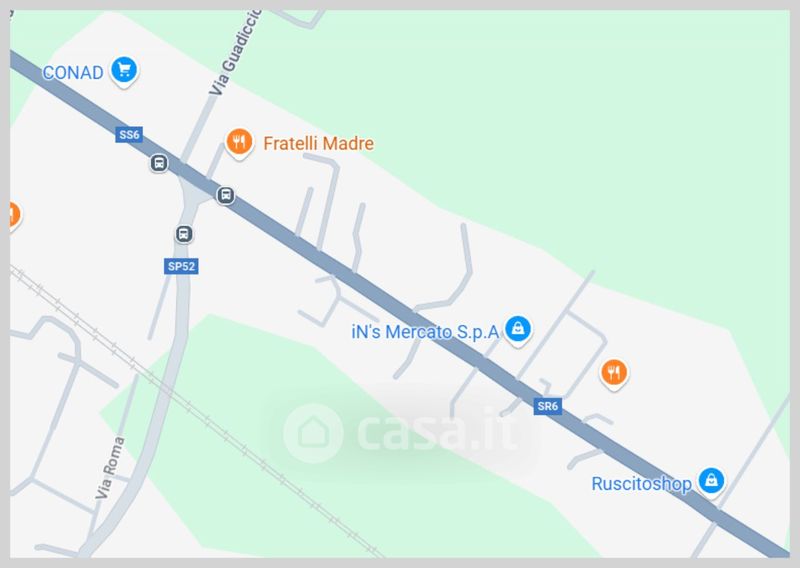The height and width of the screenshot is (568, 800).
Task: Click the Via Roma street label
Action: (x=110, y=468)
